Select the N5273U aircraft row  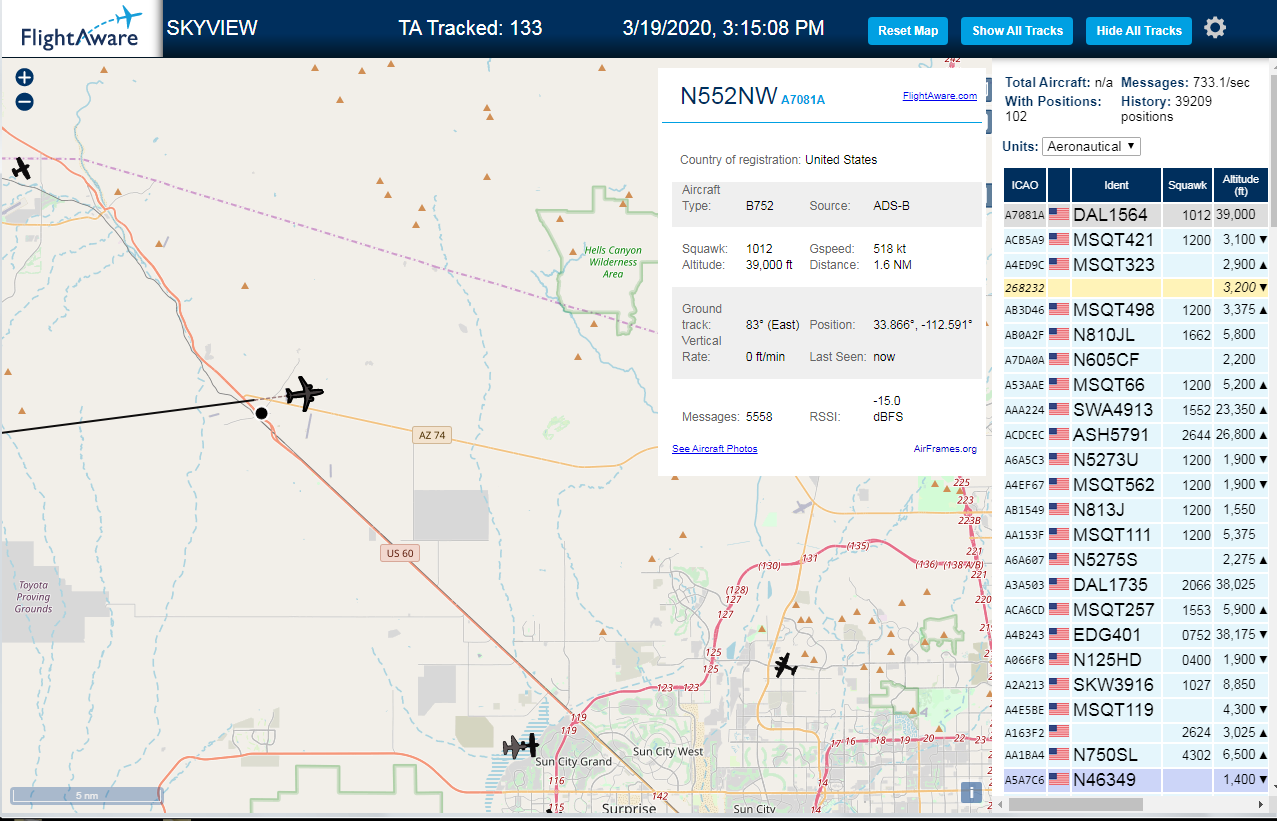click(x=1136, y=460)
